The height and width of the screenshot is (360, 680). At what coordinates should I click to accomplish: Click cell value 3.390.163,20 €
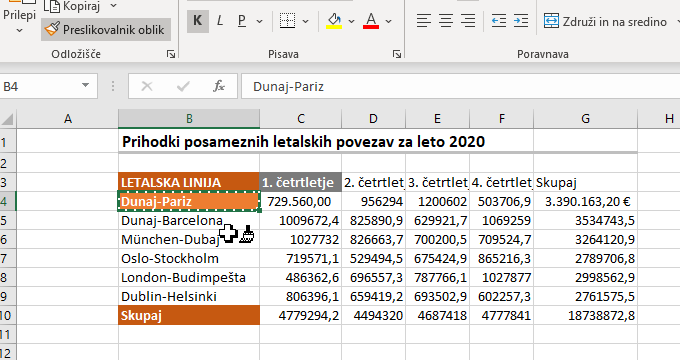[585, 201]
